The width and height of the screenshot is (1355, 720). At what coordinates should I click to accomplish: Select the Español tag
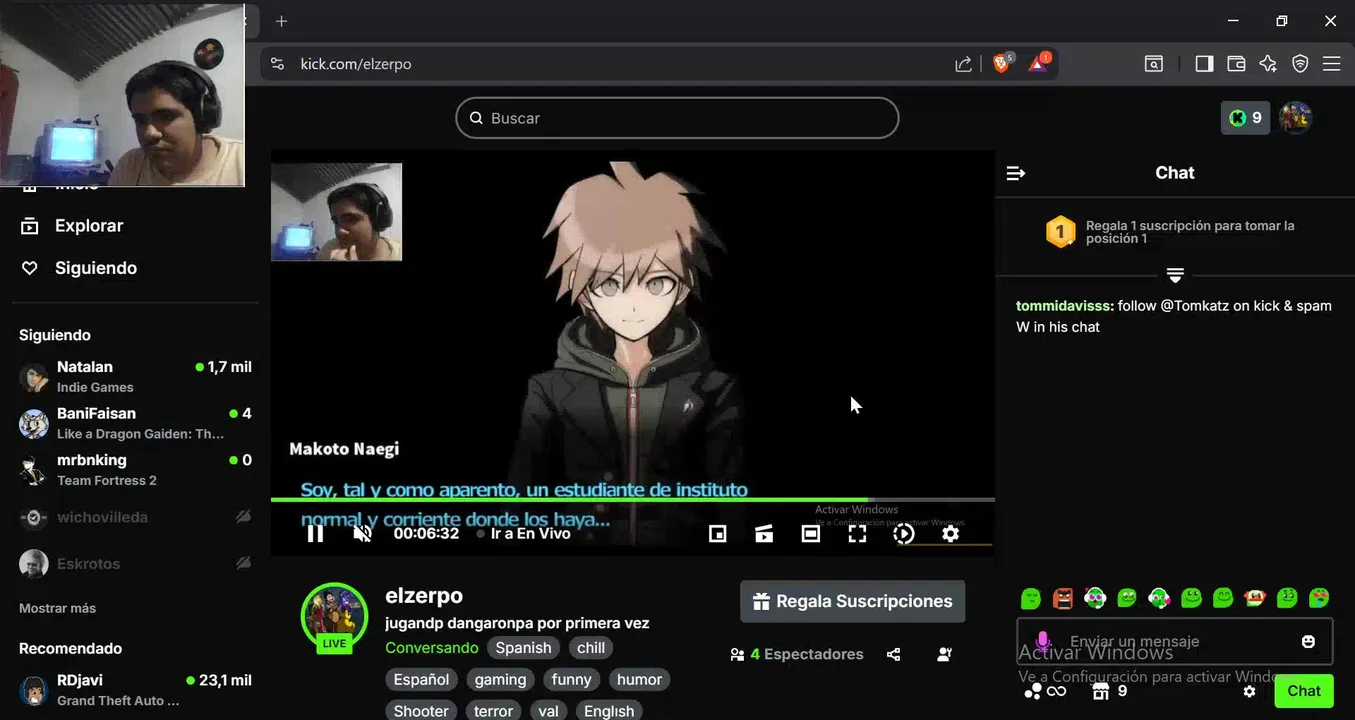coord(421,680)
